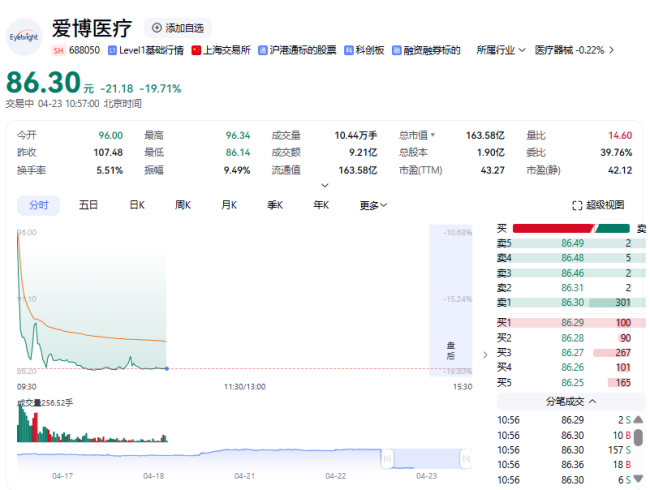Click the Level1基础行情 tag icon
Image resolution: width=650 pixels, height=490 pixels.
coord(112,49)
